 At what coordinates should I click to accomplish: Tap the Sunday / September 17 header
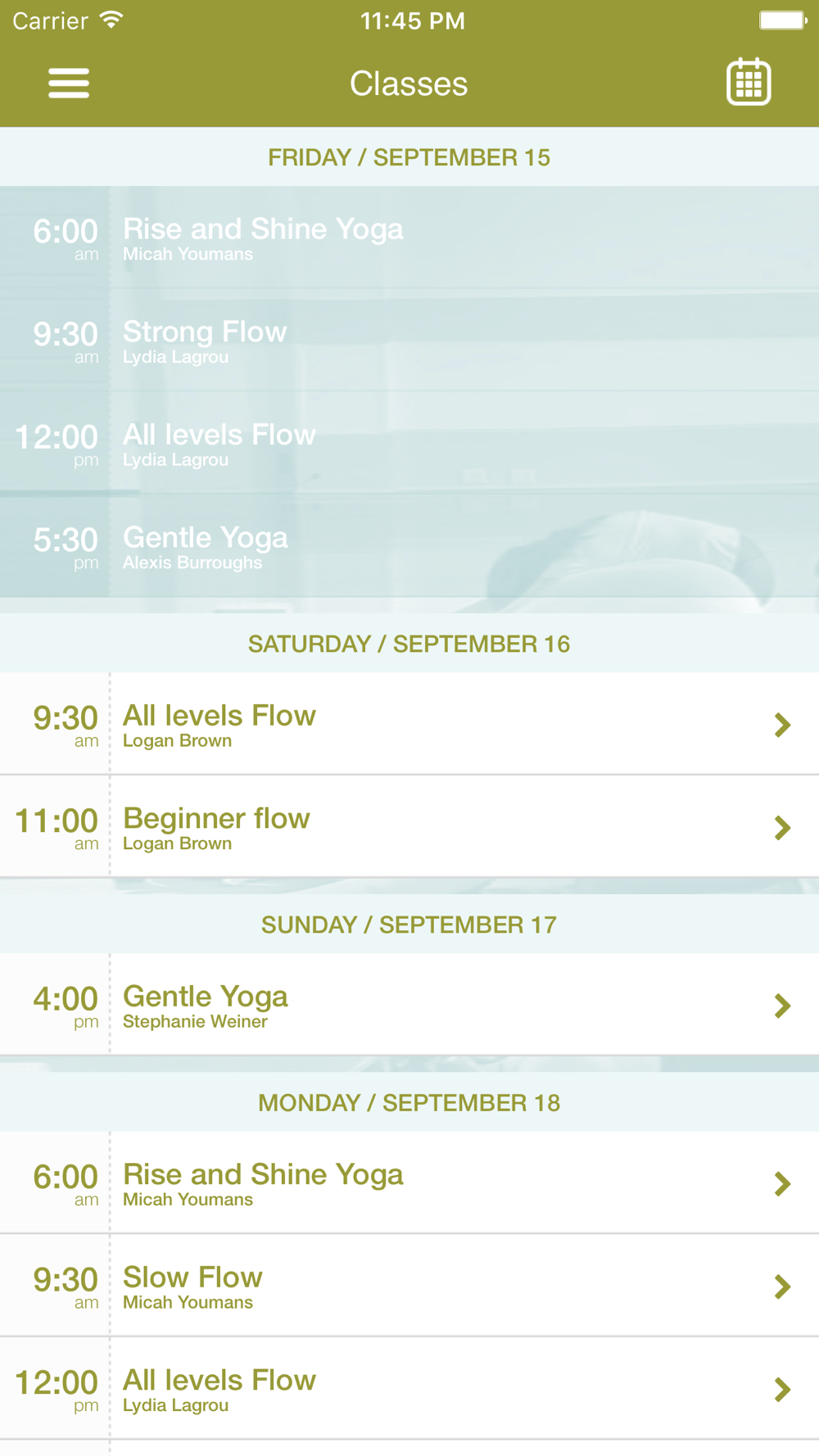(x=409, y=925)
